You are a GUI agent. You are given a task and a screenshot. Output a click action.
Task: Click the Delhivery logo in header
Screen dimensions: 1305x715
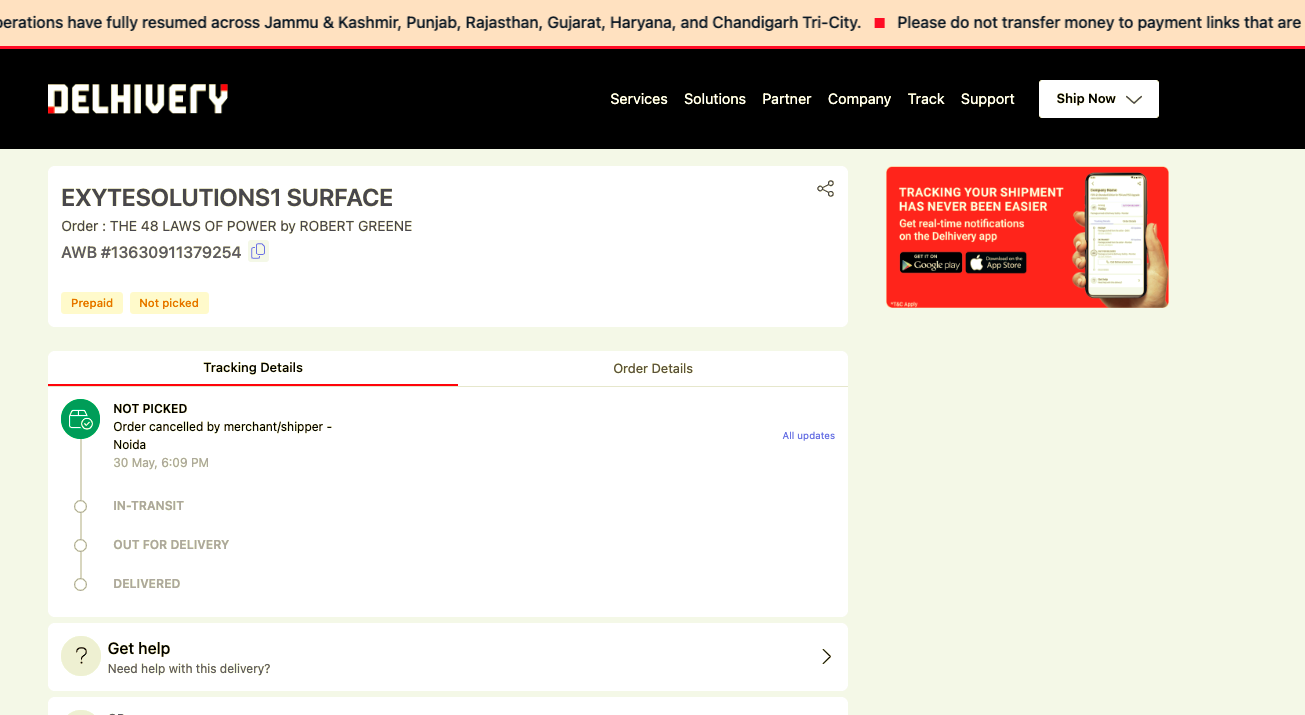coord(138,99)
